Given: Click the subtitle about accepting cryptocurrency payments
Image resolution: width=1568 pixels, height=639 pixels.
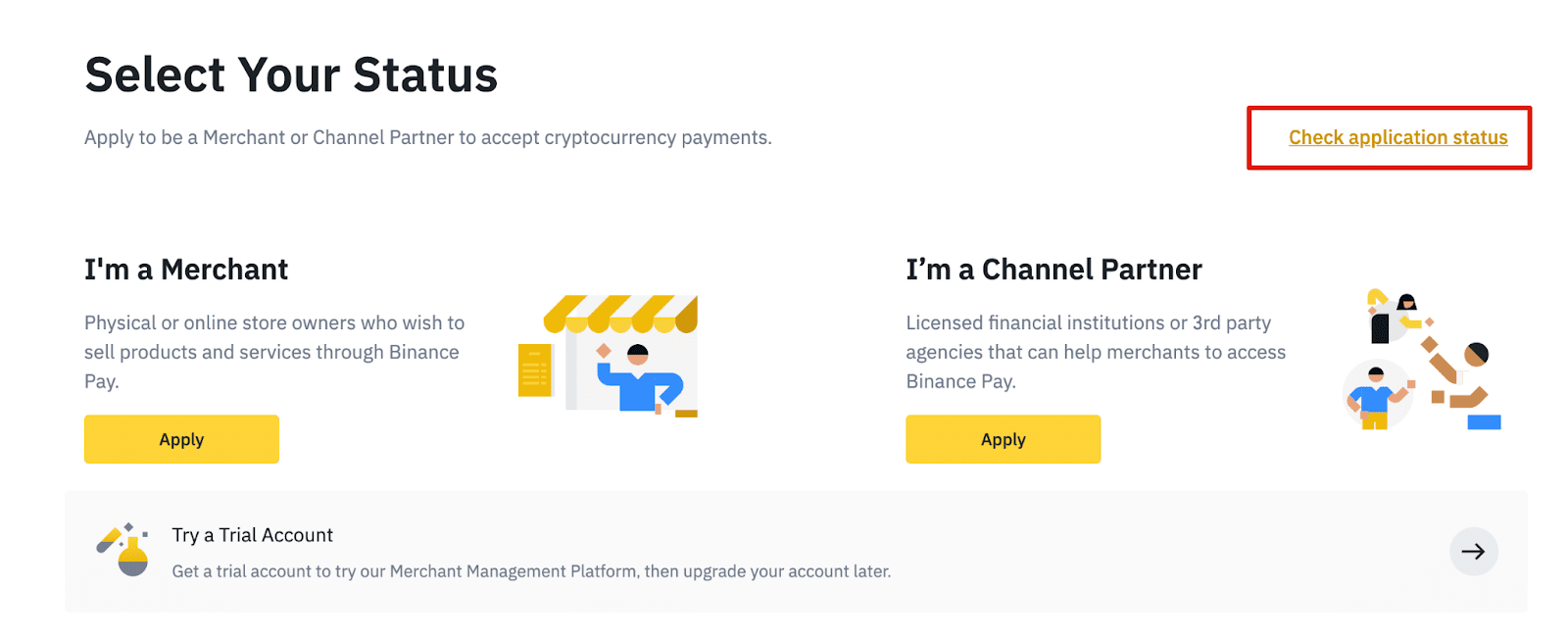Looking at the screenshot, I should [428, 137].
